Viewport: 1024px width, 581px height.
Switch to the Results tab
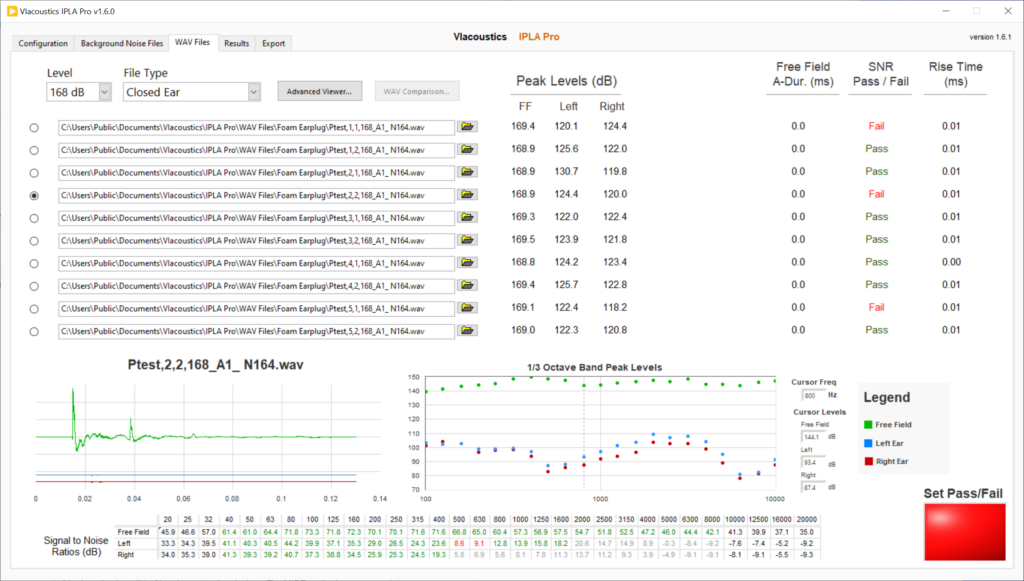[x=237, y=44]
